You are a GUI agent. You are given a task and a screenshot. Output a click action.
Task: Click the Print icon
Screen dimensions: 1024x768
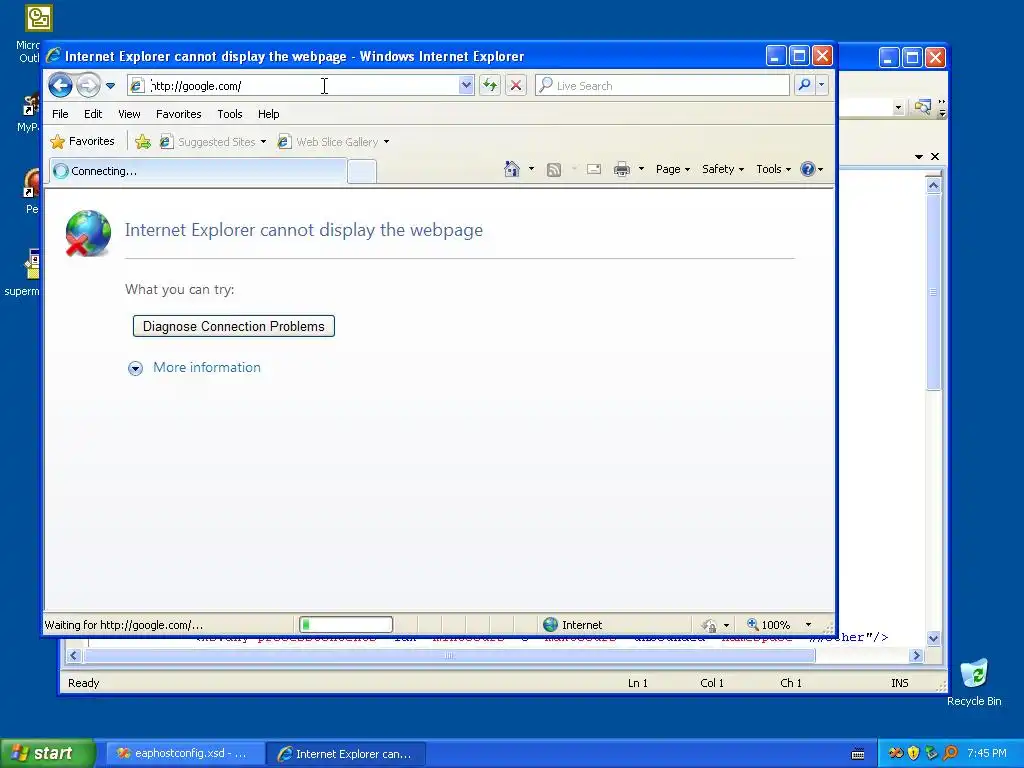pyautogui.click(x=622, y=170)
